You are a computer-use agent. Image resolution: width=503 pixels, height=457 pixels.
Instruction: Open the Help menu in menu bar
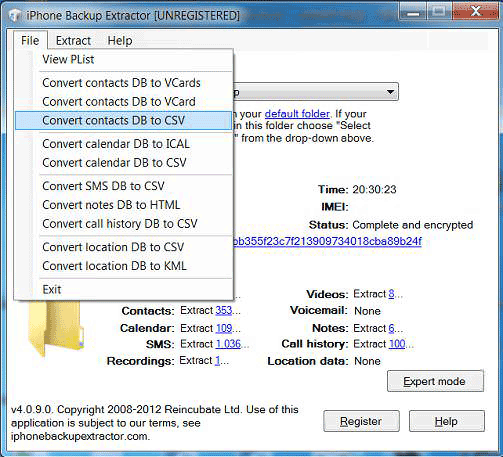[120, 40]
